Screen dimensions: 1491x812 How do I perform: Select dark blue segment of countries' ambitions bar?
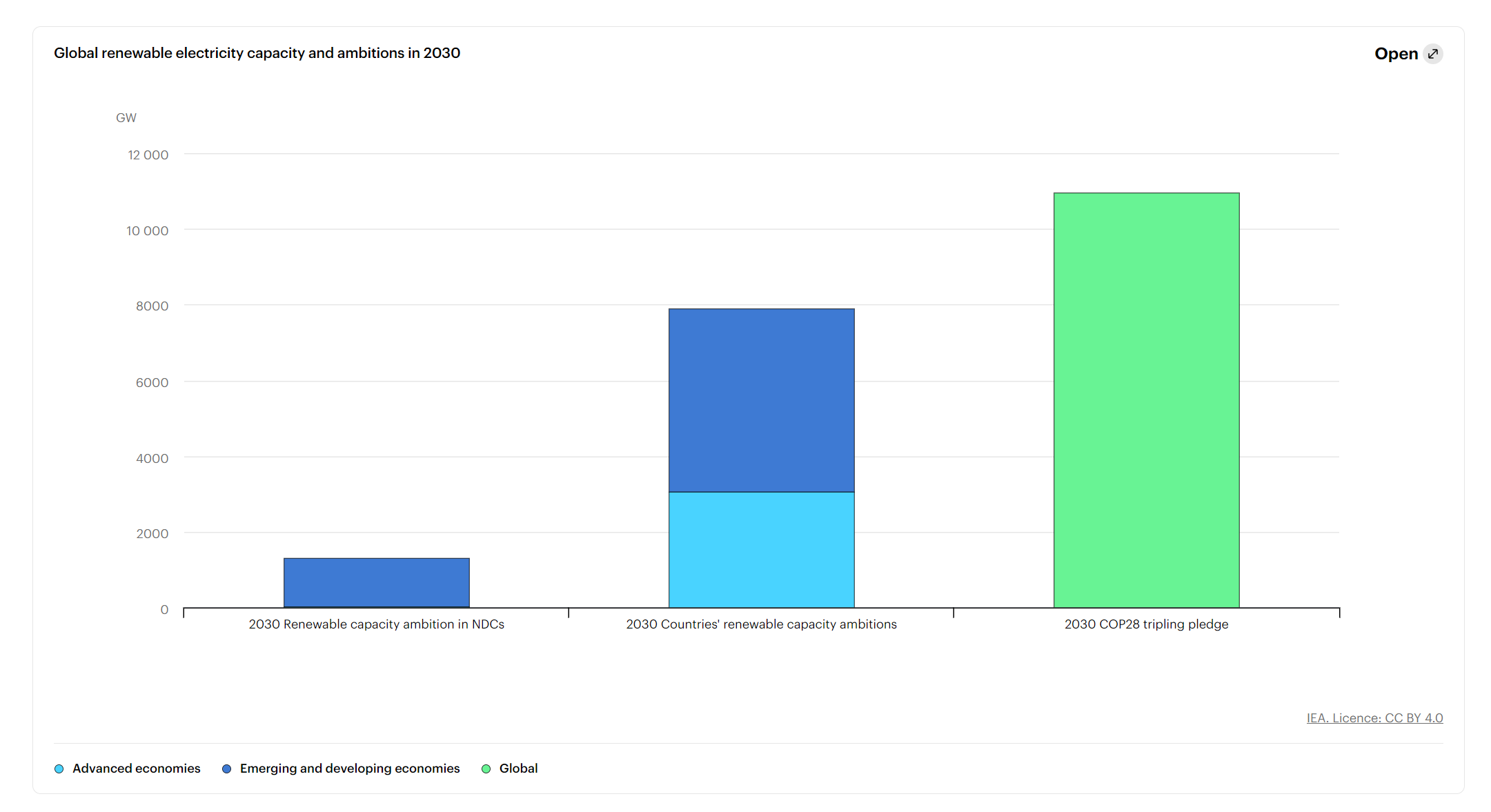click(x=761, y=400)
